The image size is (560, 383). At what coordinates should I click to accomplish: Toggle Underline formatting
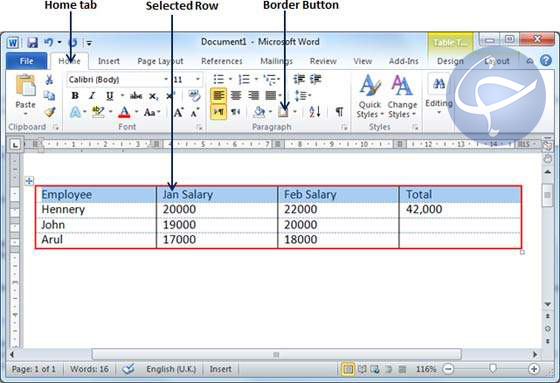[109, 96]
